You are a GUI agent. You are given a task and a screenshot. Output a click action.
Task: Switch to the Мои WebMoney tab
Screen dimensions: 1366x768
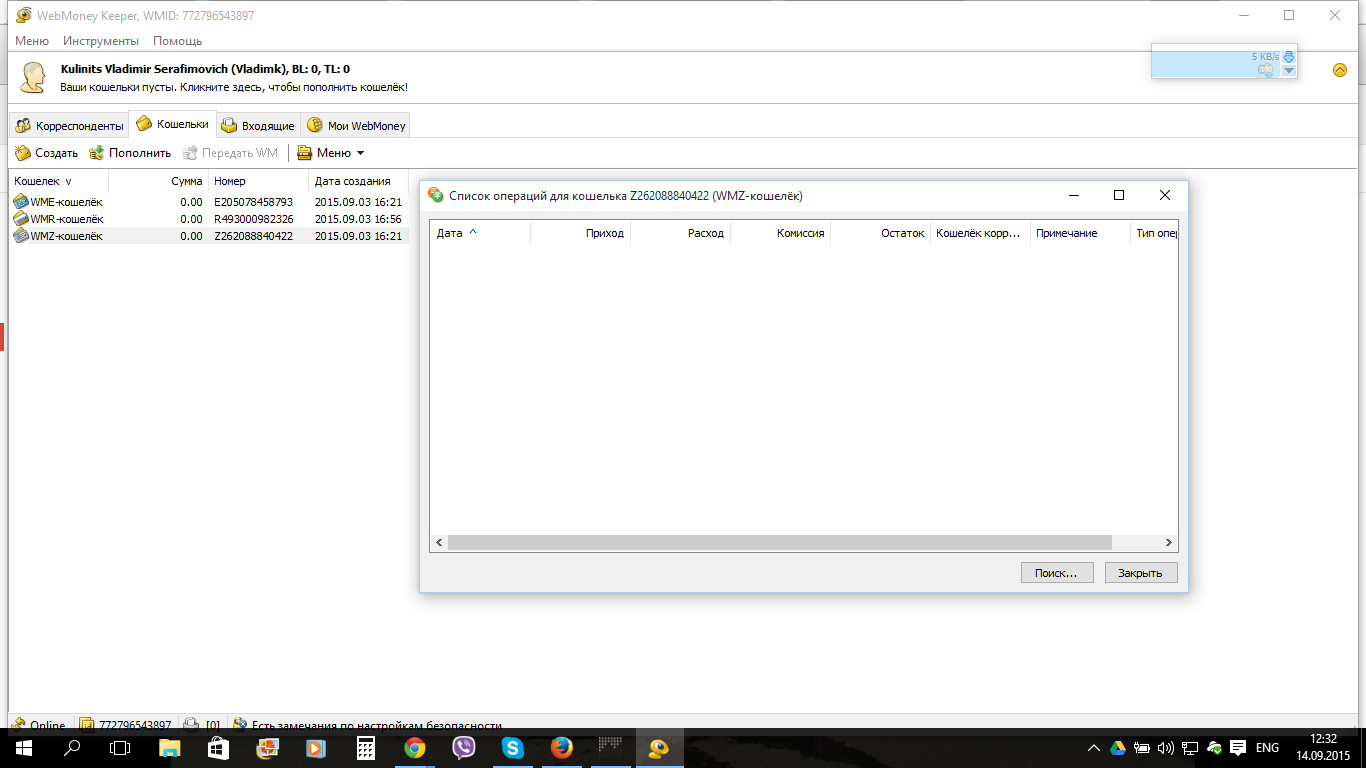(x=355, y=126)
